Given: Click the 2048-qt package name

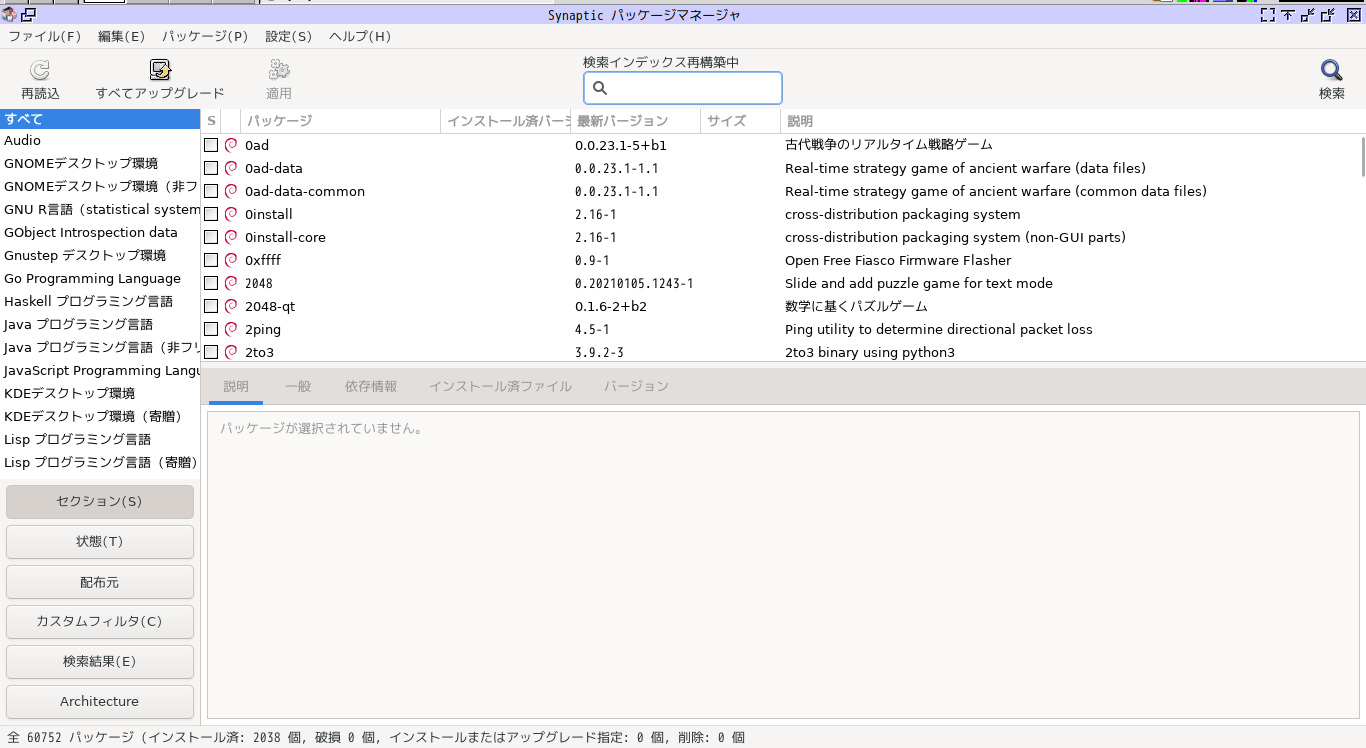Looking at the screenshot, I should point(271,306).
